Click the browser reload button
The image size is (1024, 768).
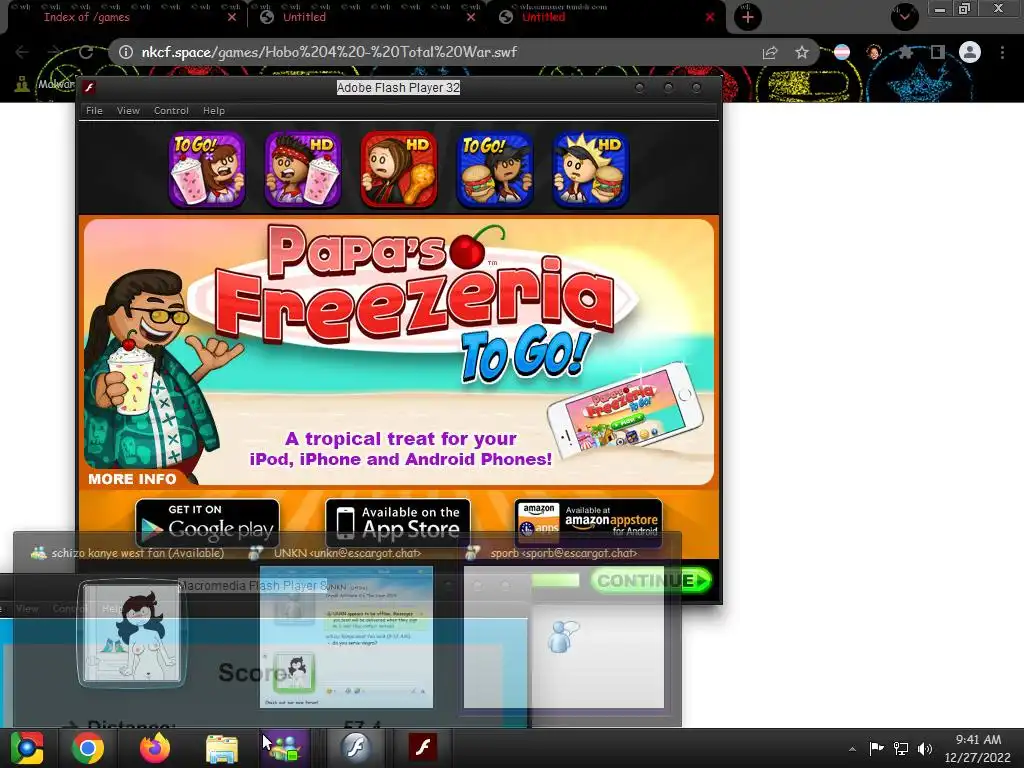point(86,52)
